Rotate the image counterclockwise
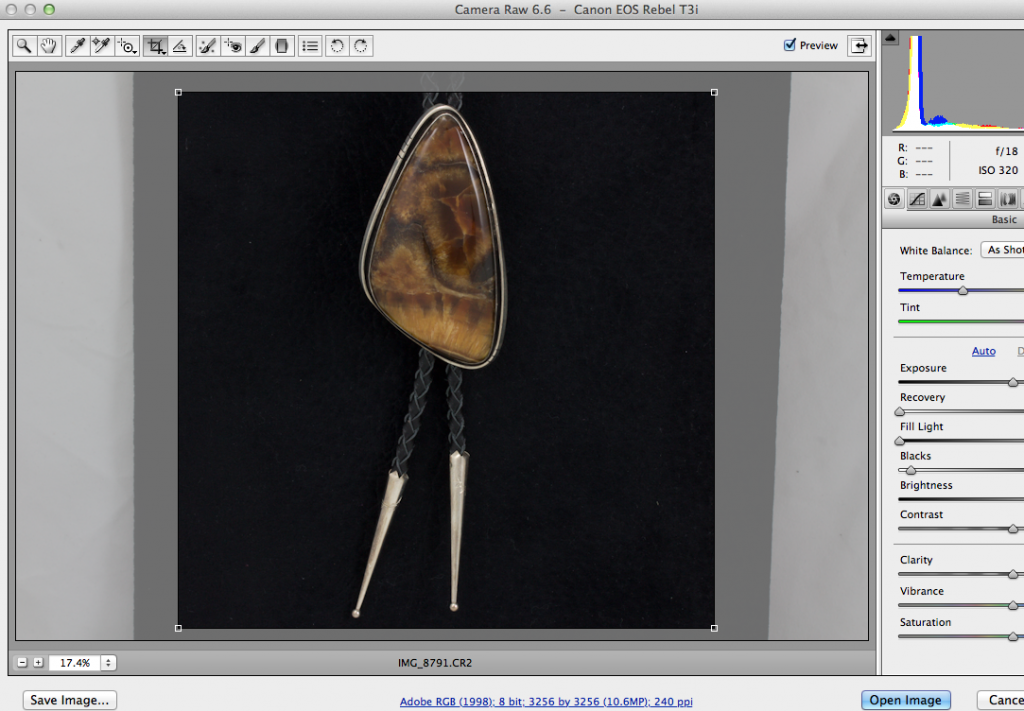Screen dimensions: 1024x711 click(x=337, y=45)
